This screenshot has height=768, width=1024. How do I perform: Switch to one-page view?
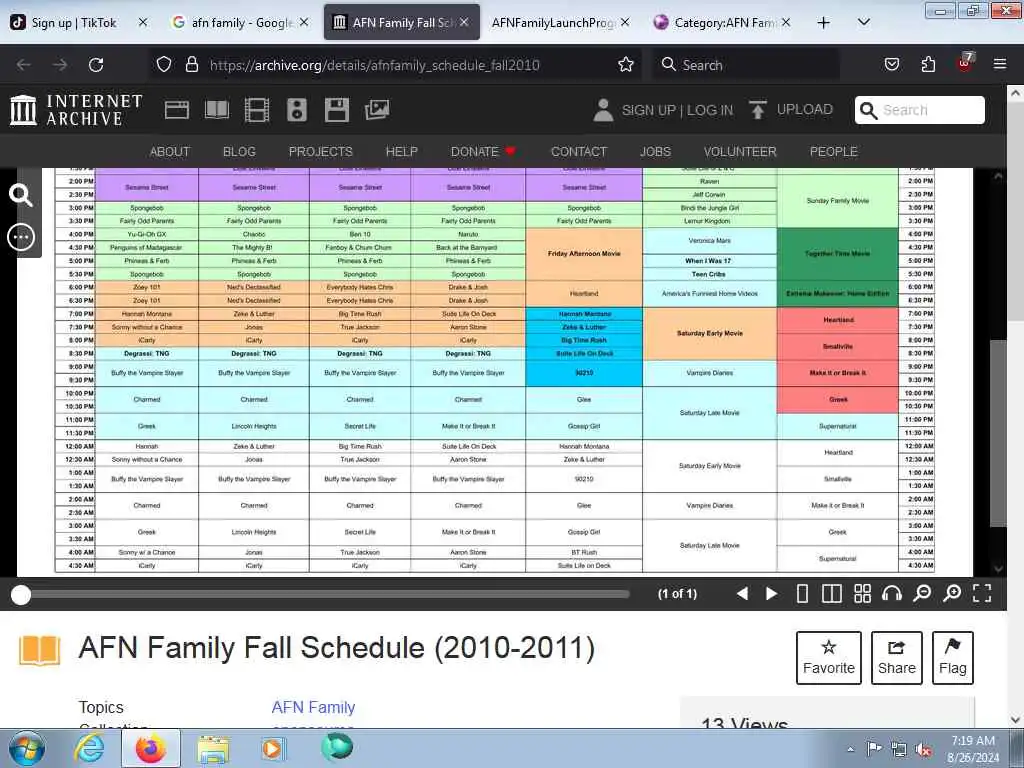tap(802, 594)
